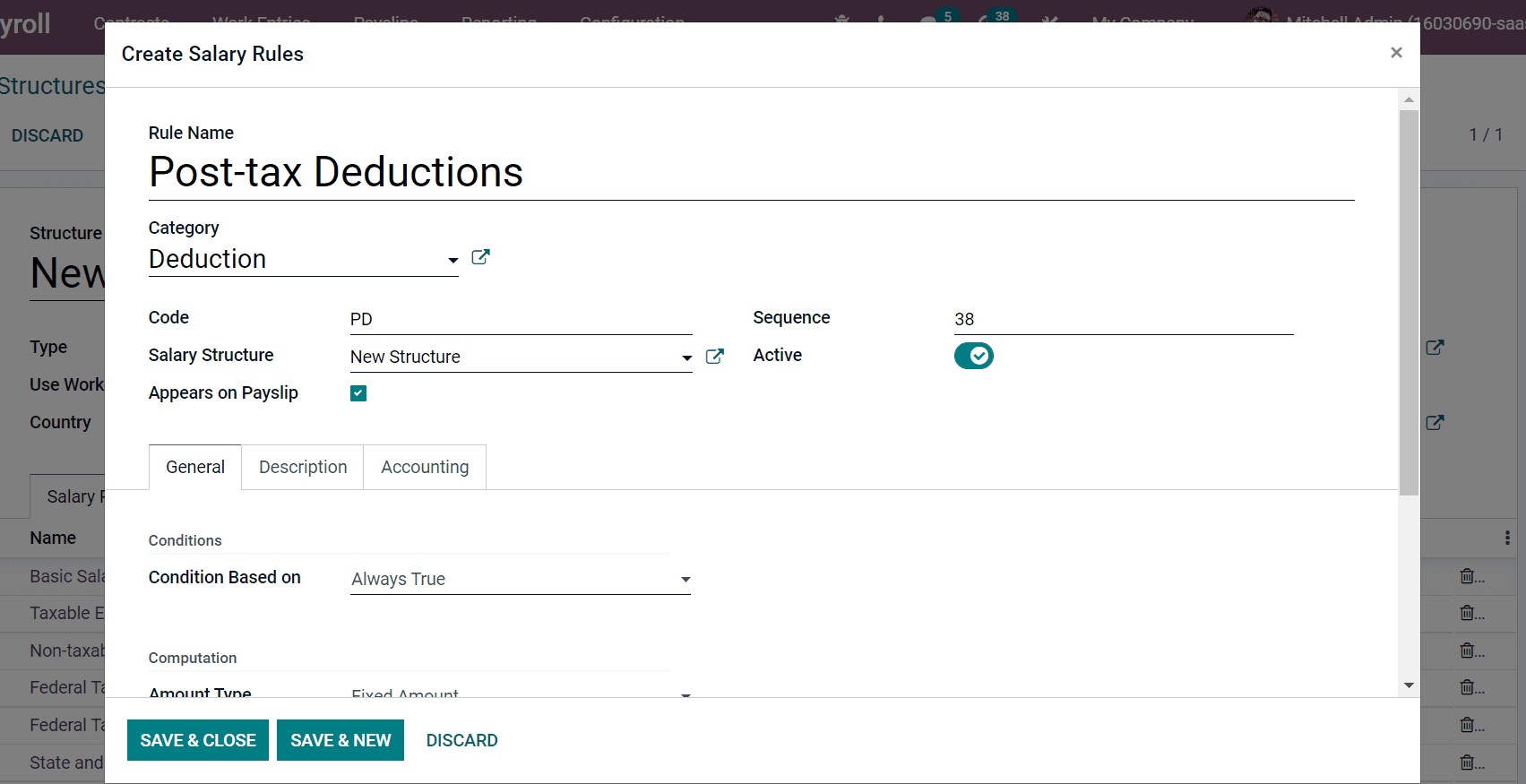Screen dimensions: 1526x784
Task: Switch to the General tab
Action: (x=195, y=467)
